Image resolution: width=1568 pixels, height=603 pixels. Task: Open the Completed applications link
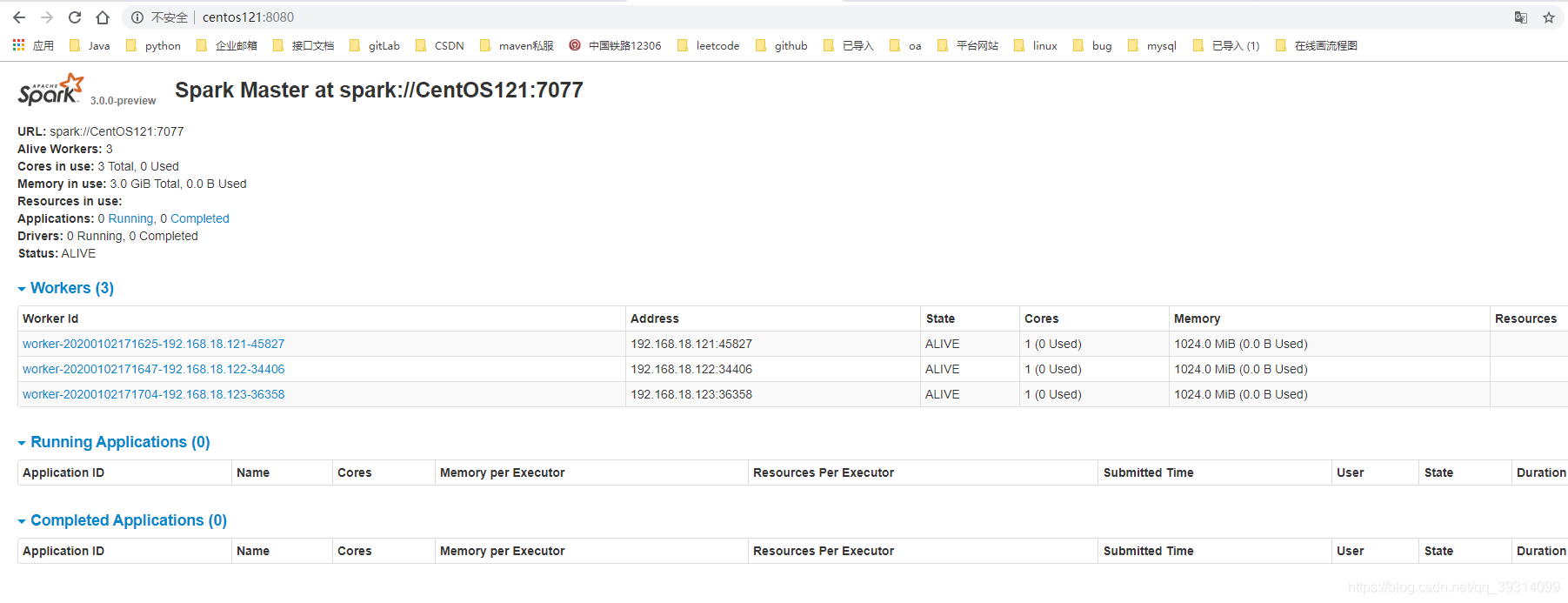pos(200,218)
